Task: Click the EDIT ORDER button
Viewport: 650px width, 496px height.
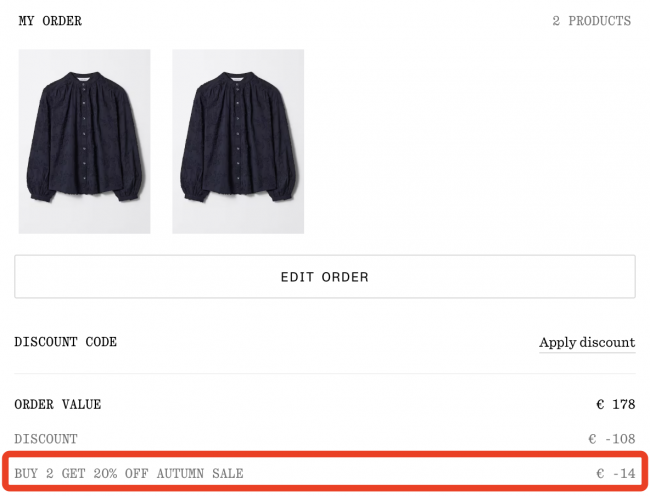Action: [x=324, y=277]
